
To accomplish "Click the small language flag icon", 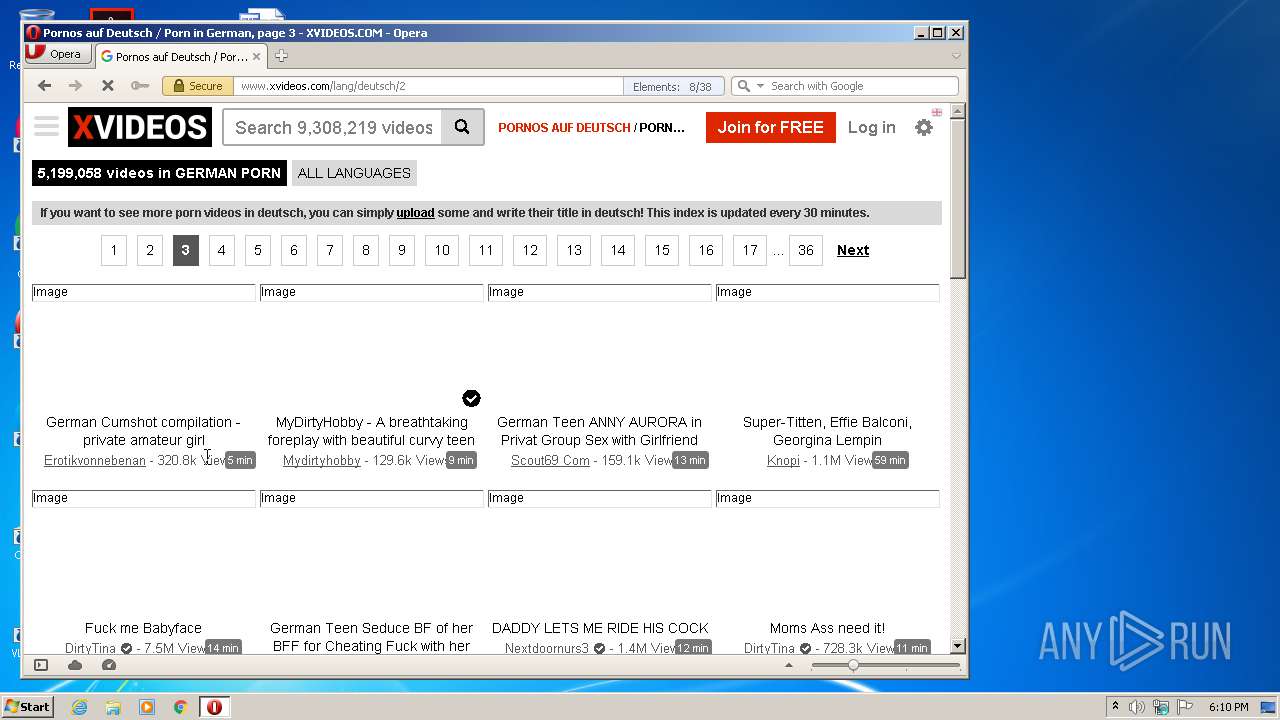I will (x=937, y=112).
